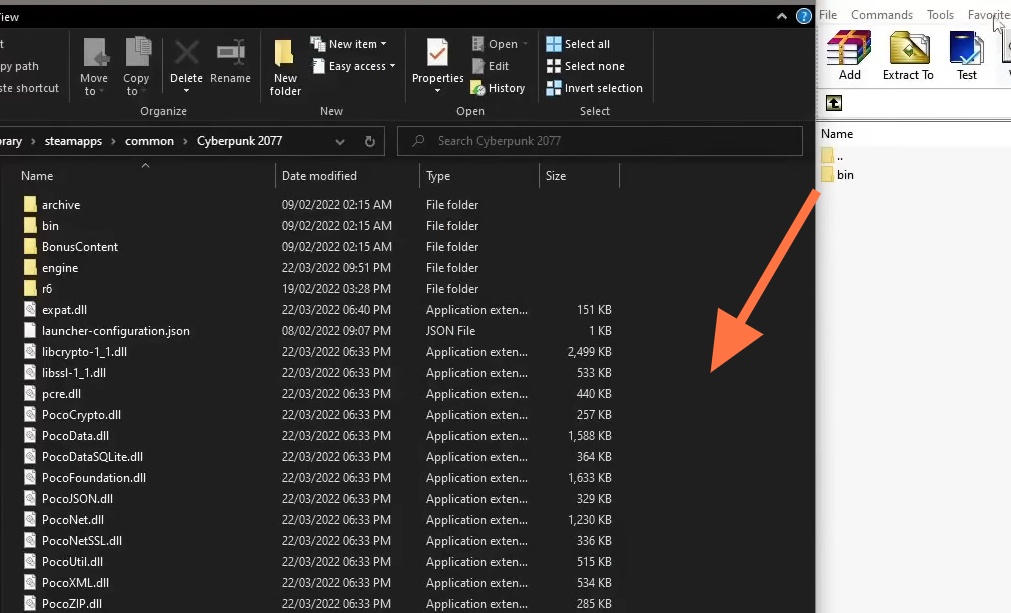Open the WinRAR Tools menu
Image resolution: width=1011 pixels, height=613 pixels.
pyautogui.click(x=940, y=15)
